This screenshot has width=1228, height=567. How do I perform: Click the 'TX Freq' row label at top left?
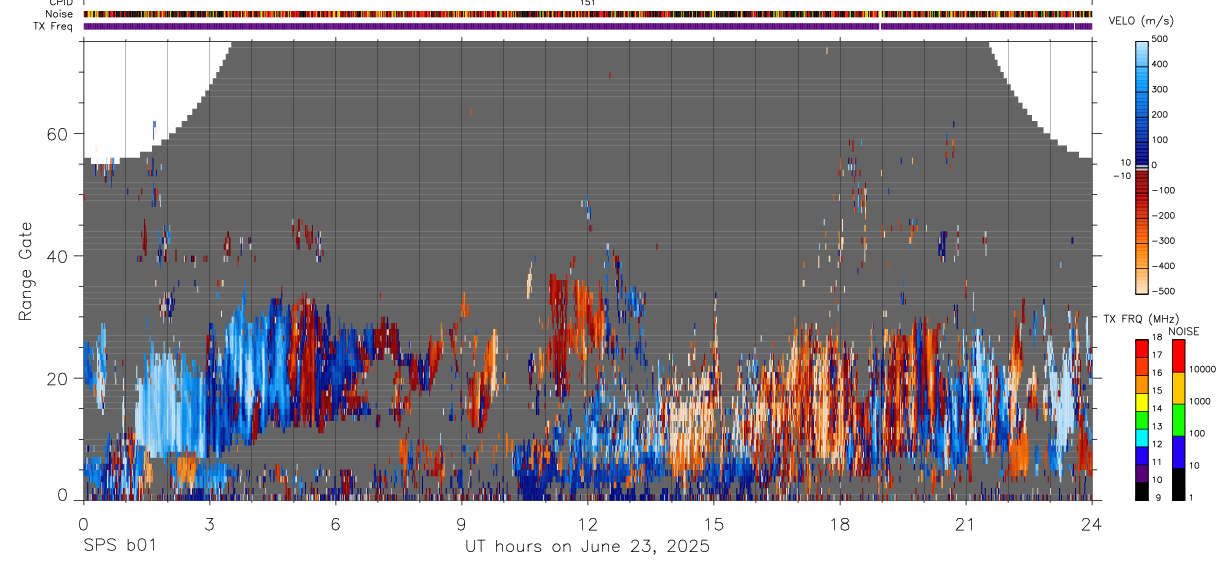pyautogui.click(x=54, y=26)
